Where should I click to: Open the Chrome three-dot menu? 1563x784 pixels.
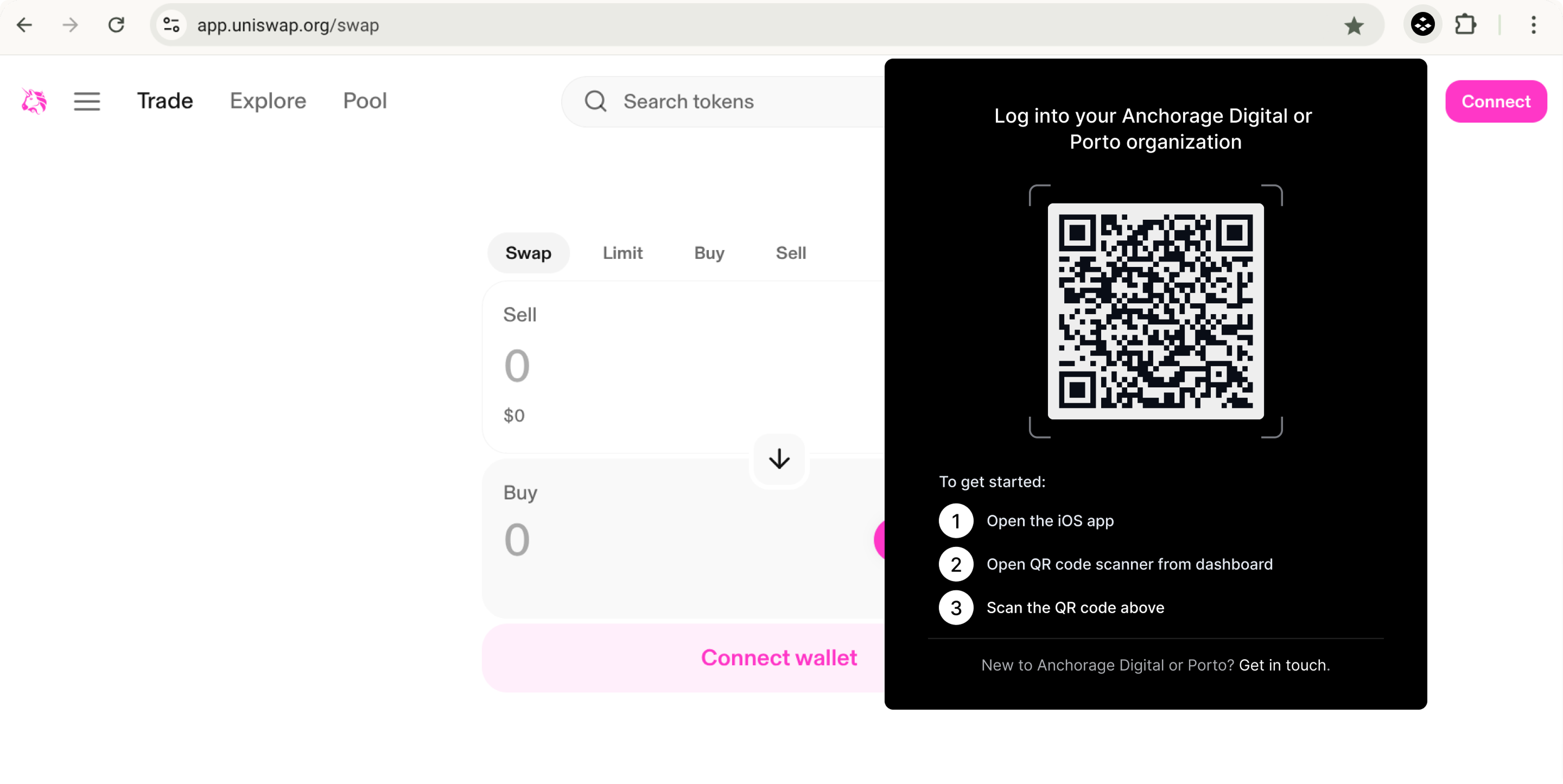[x=1533, y=25]
